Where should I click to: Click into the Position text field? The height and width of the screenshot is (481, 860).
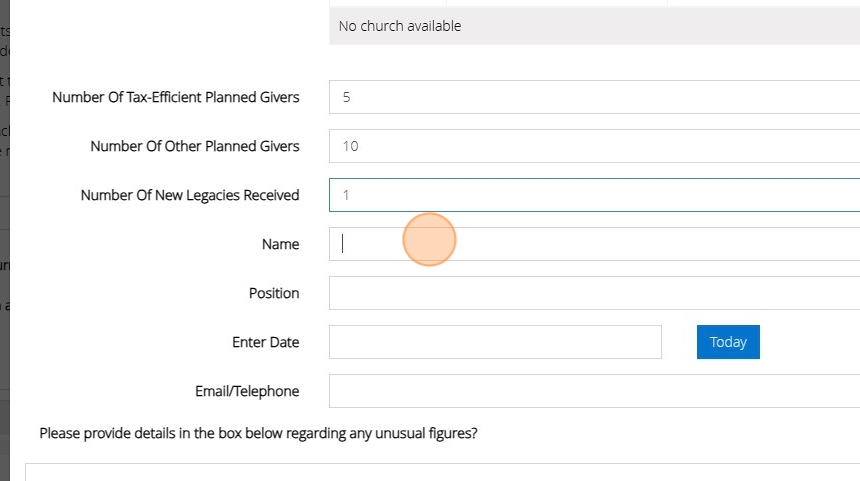point(594,293)
